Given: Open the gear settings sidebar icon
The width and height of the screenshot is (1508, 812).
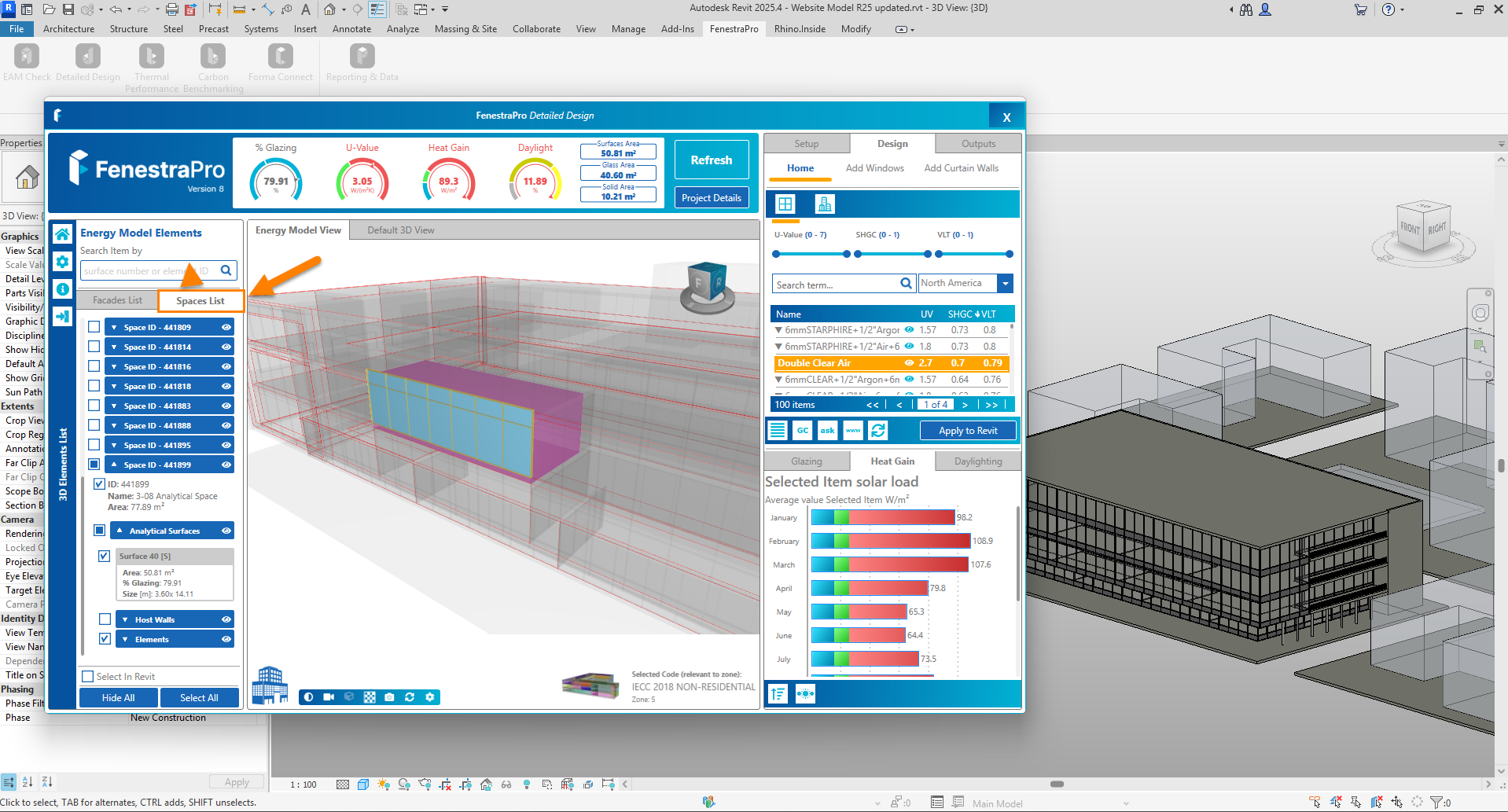Looking at the screenshot, I should (63, 262).
